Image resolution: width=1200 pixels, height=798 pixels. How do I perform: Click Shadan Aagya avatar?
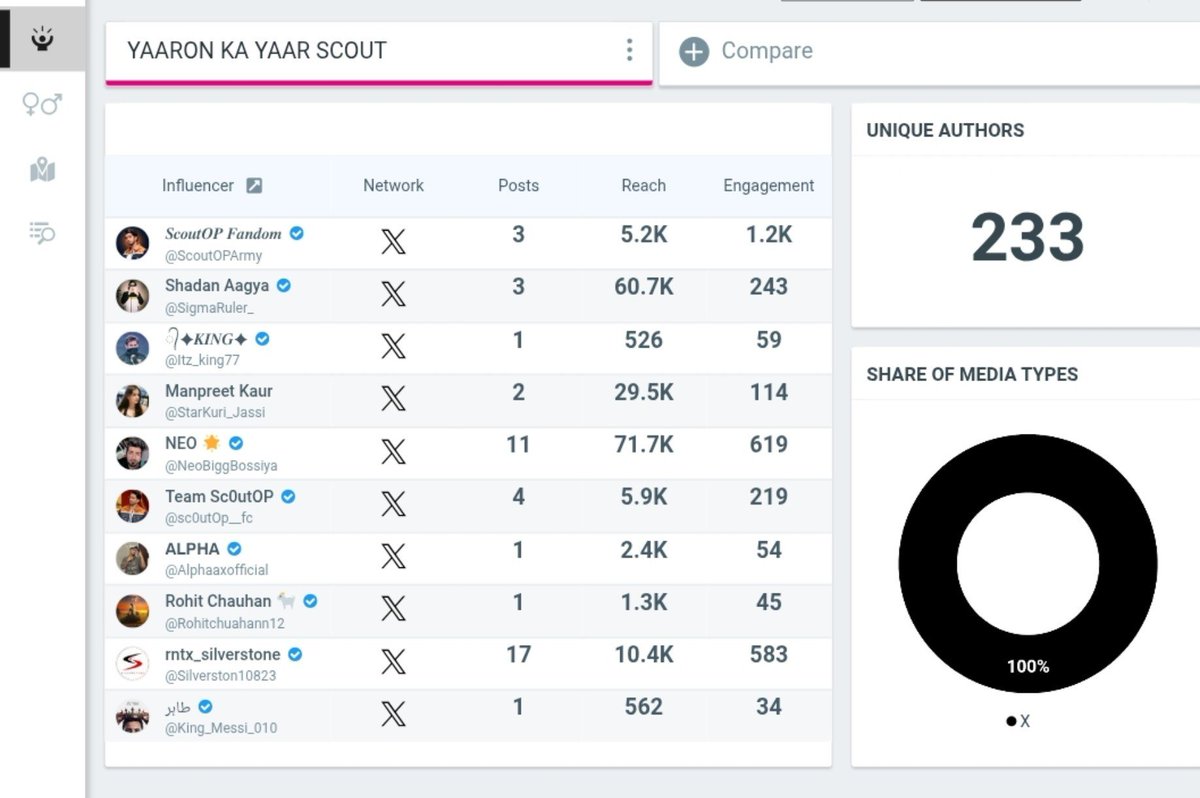132,296
